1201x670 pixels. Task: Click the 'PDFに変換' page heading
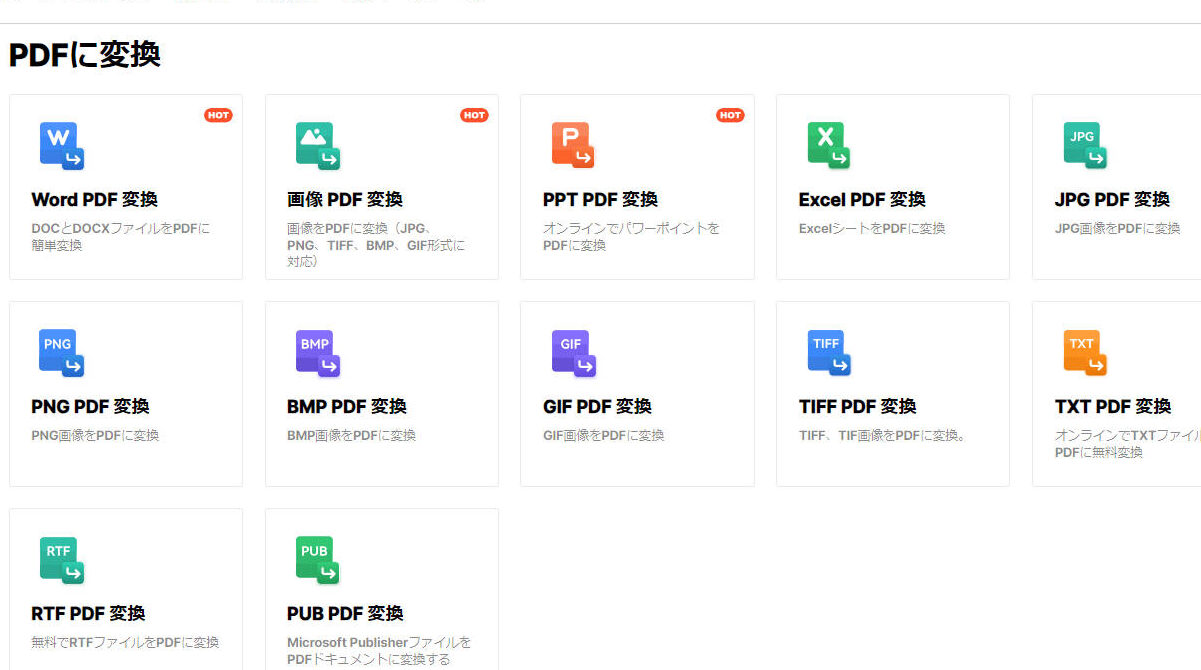pos(84,55)
